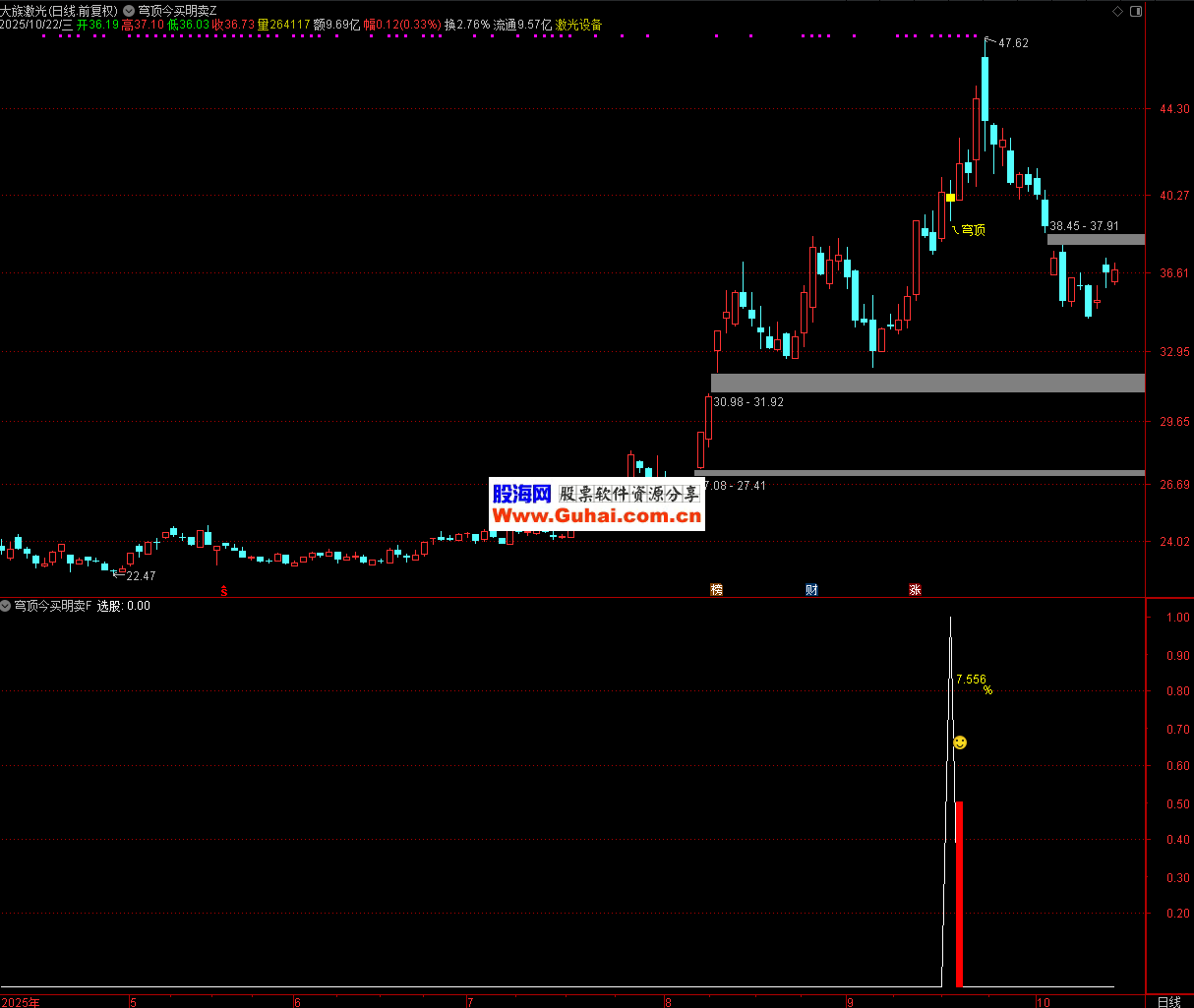The height and width of the screenshot is (1008, 1194).
Task: Click the 日线 period button at bottom-right
Action: (1168, 1001)
